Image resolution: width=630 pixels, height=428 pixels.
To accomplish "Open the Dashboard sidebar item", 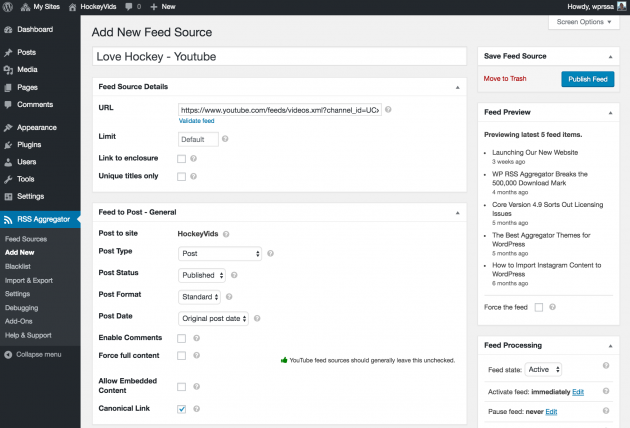I will (x=35, y=29).
